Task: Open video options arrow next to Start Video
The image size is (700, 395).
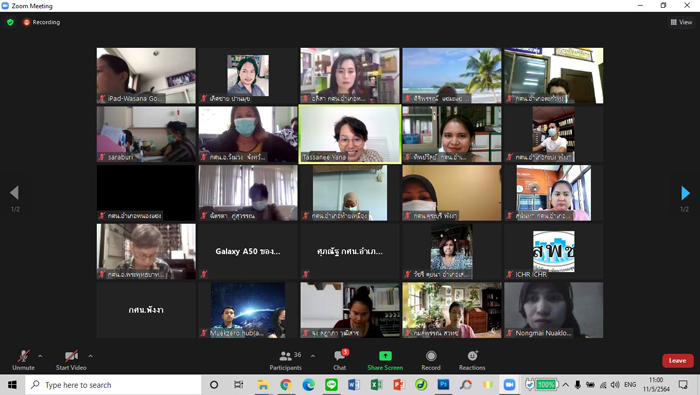Action: pyautogui.click(x=91, y=356)
